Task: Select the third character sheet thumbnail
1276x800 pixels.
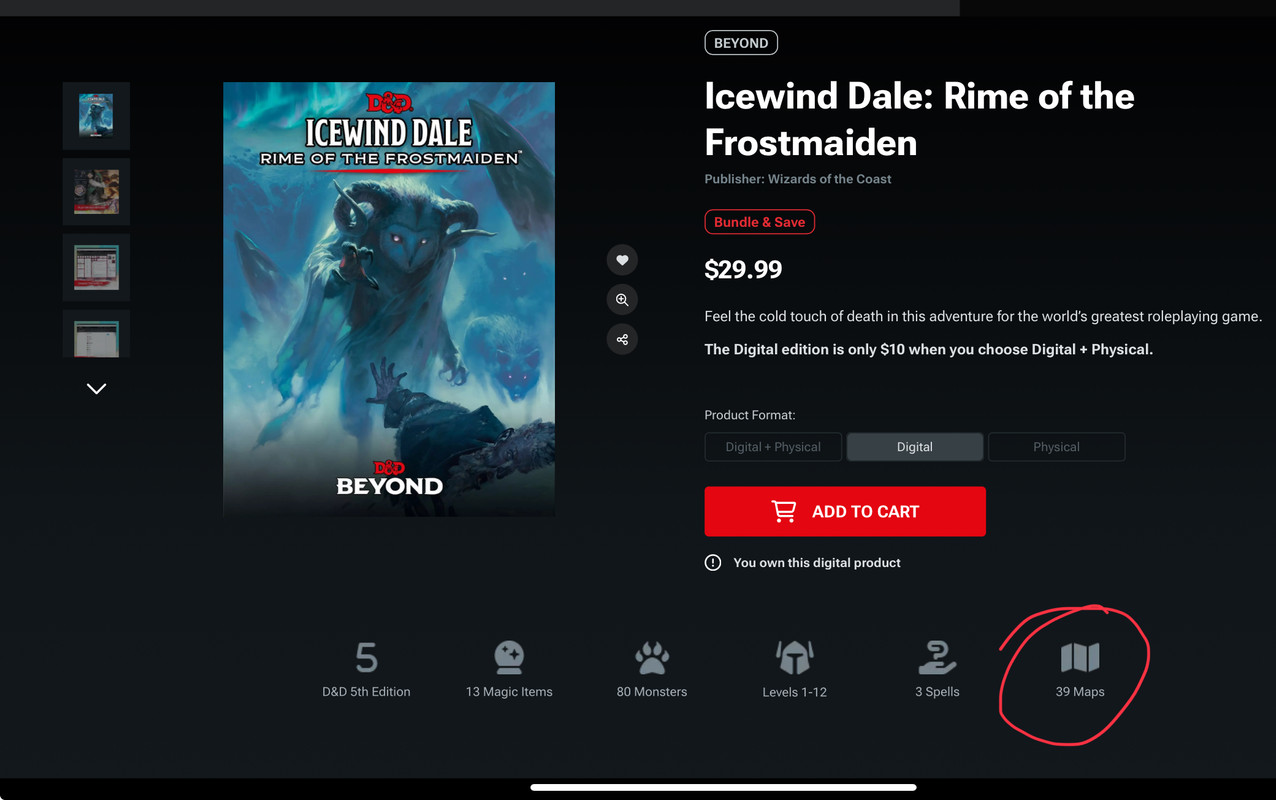Action: click(x=96, y=267)
